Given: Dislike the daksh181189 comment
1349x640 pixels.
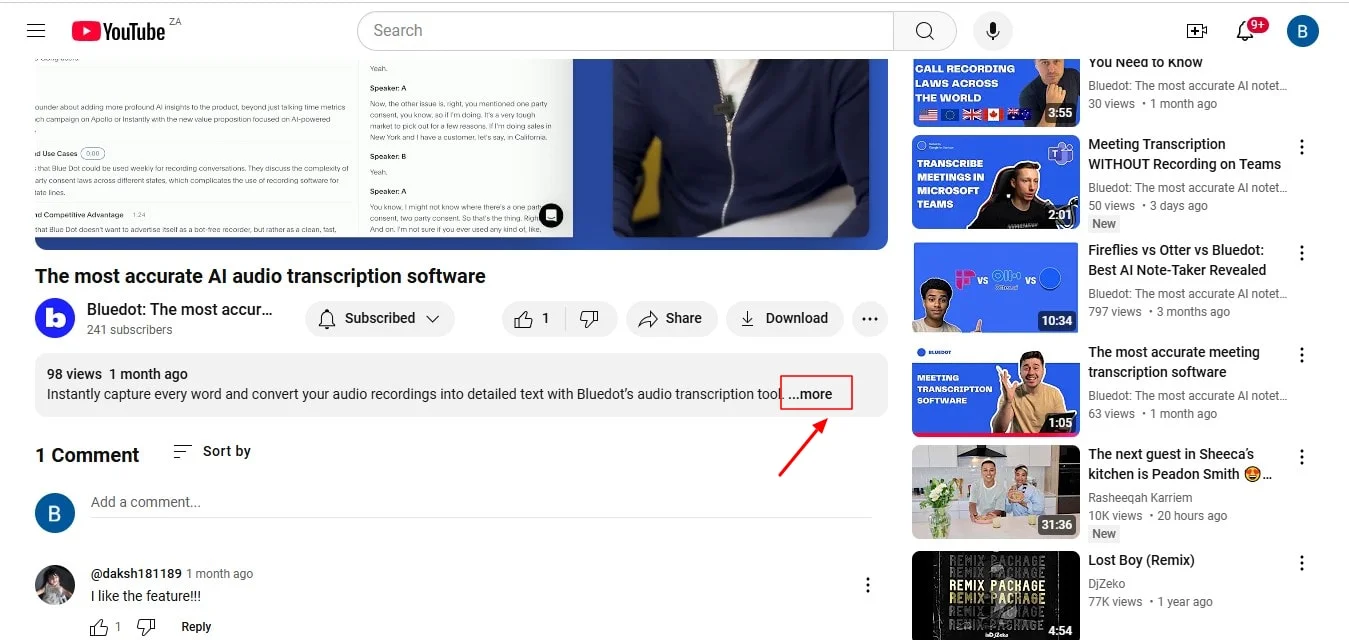Looking at the screenshot, I should point(146,627).
